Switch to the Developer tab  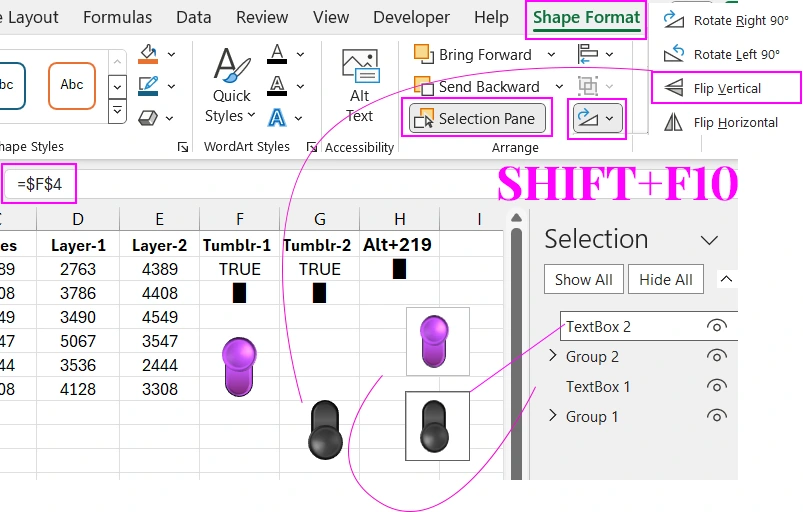point(411,17)
